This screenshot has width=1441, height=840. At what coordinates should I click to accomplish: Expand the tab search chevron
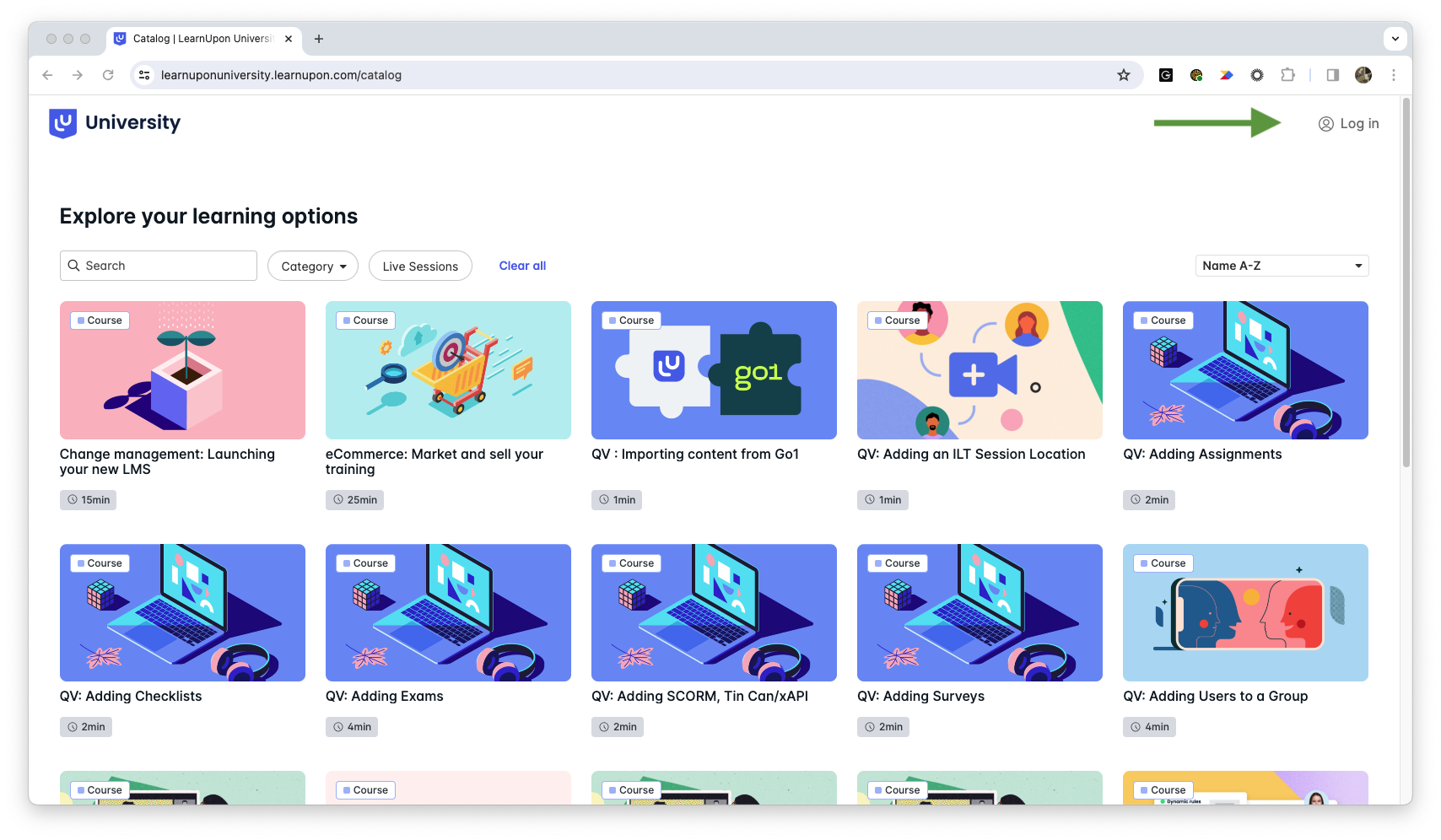1395,39
